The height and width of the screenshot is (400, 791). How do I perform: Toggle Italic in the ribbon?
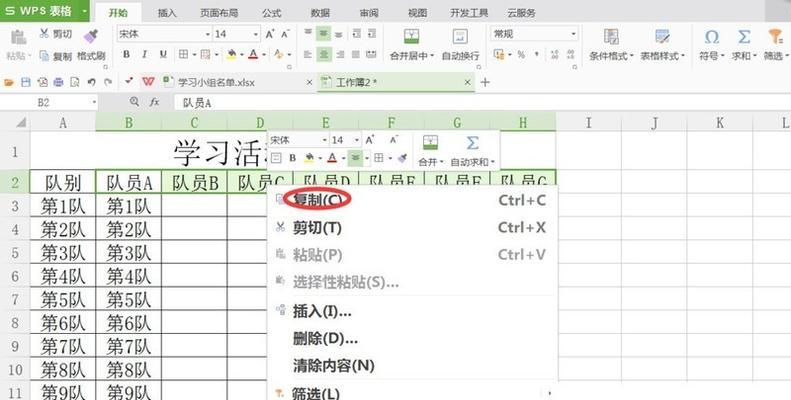(x=144, y=54)
